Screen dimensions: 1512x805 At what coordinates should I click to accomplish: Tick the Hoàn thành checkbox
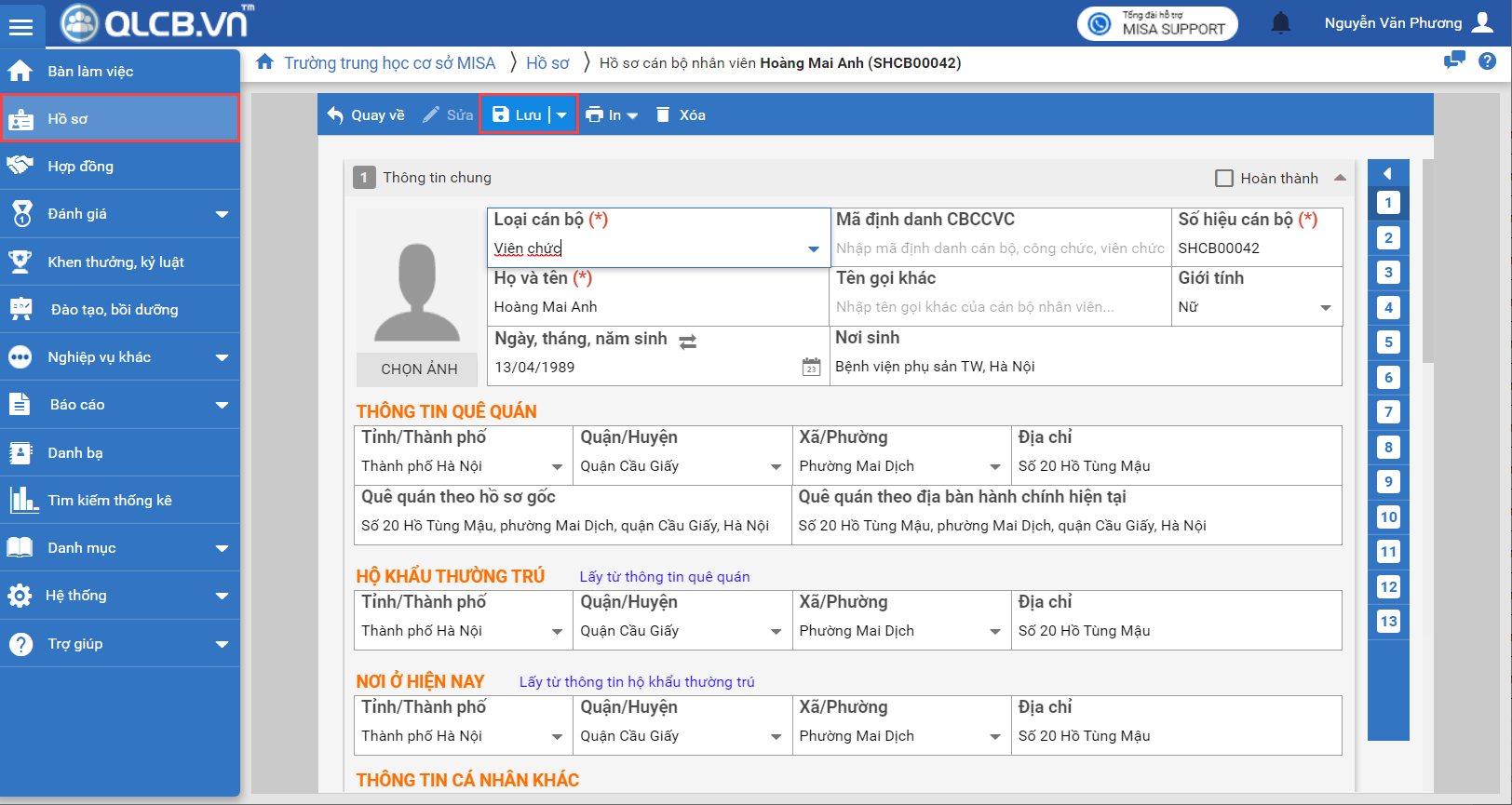(x=1224, y=178)
